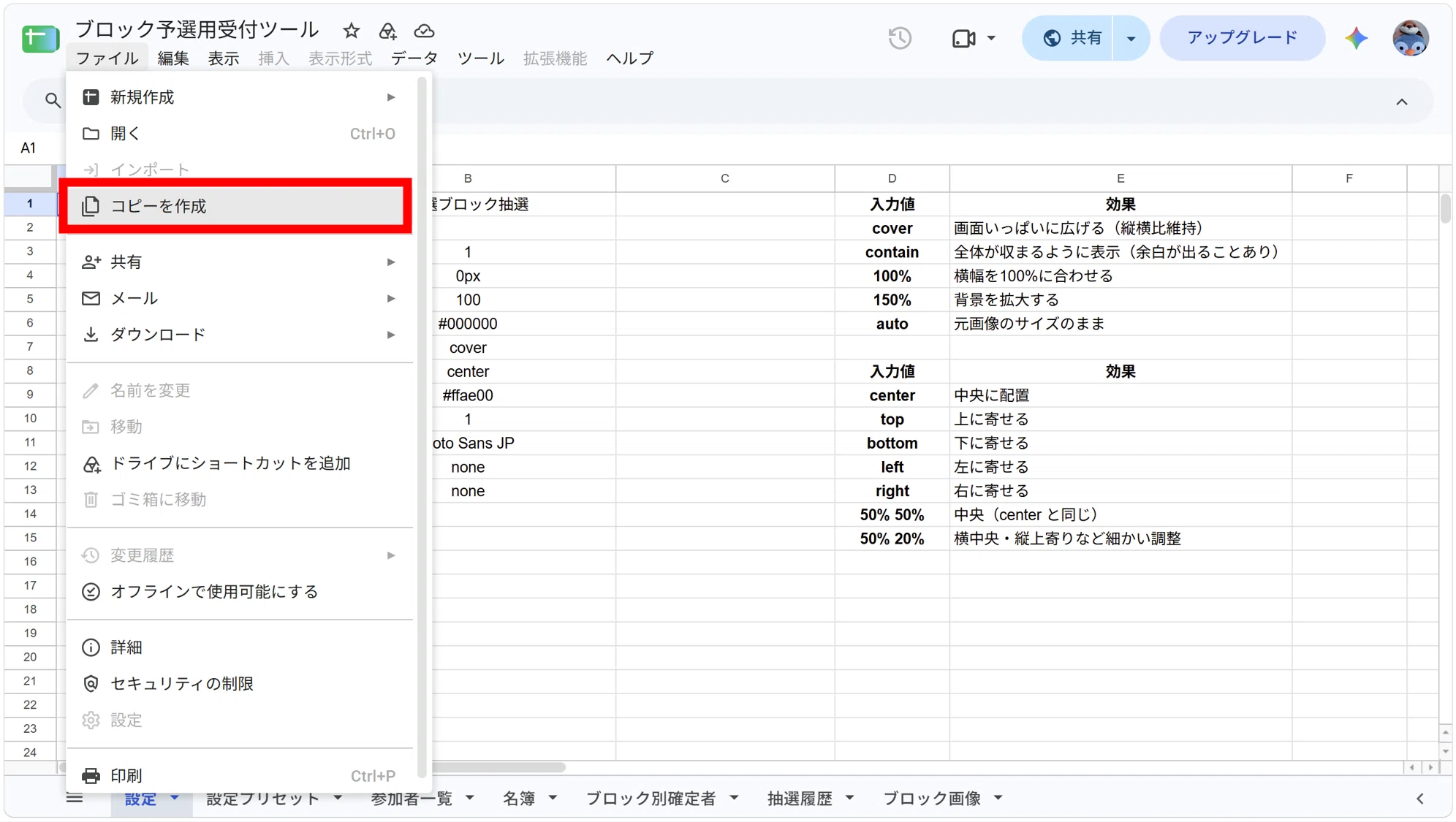
Task: Open the 抽選履歴 tab dropdown arrow
Action: 849,798
